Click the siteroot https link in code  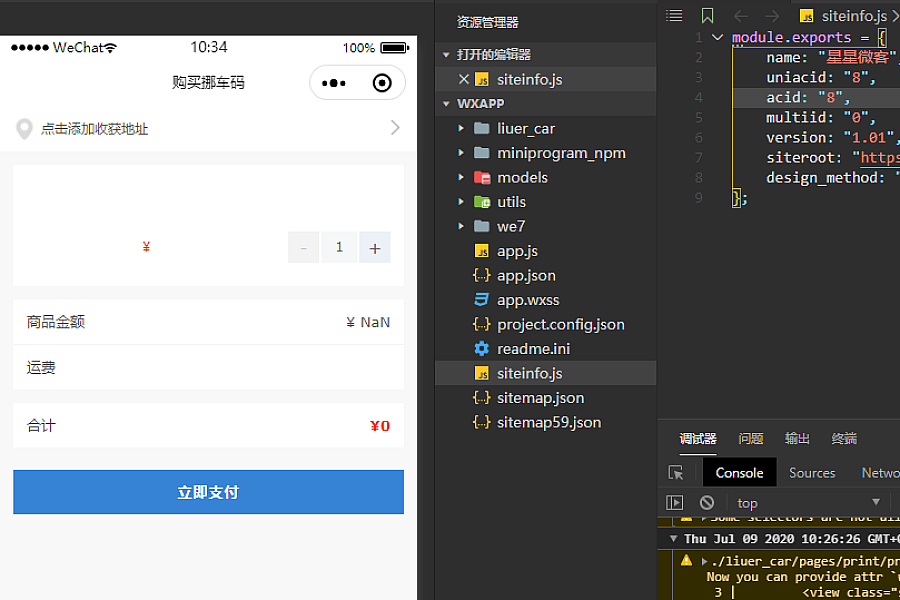(x=880, y=157)
